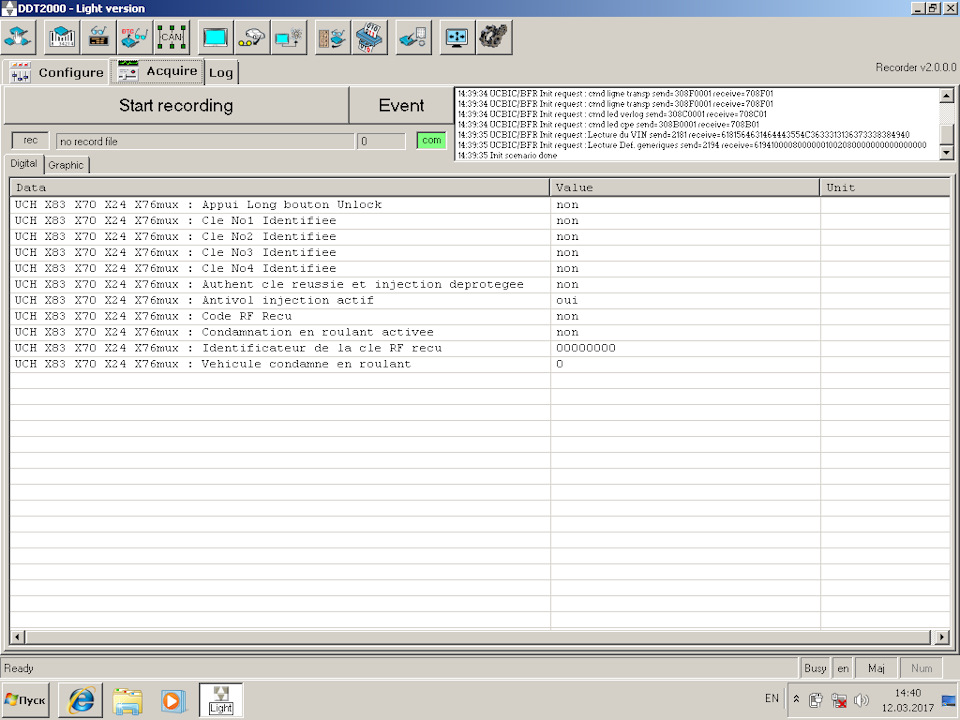Select 'Identificateur de la cle RF recu' row
Screen dimensions: 960x720
tap(479, 348)
